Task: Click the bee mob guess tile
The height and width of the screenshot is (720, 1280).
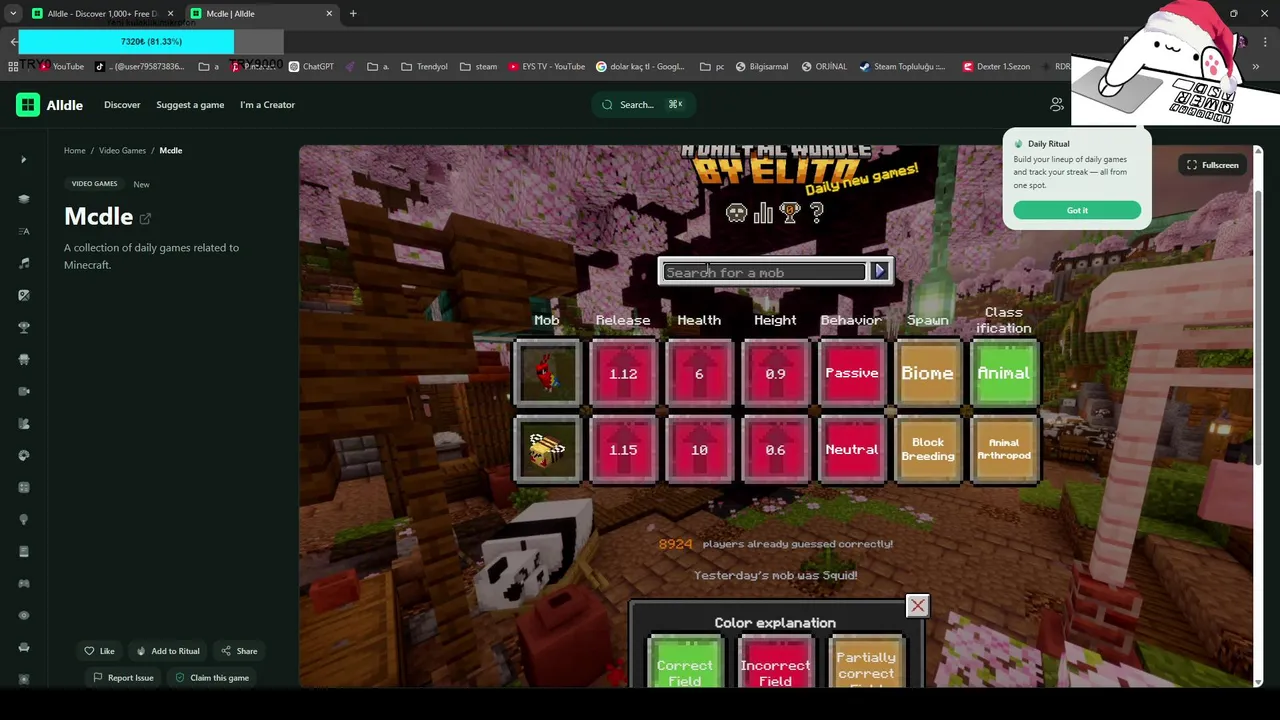Action: pos(547,450)
